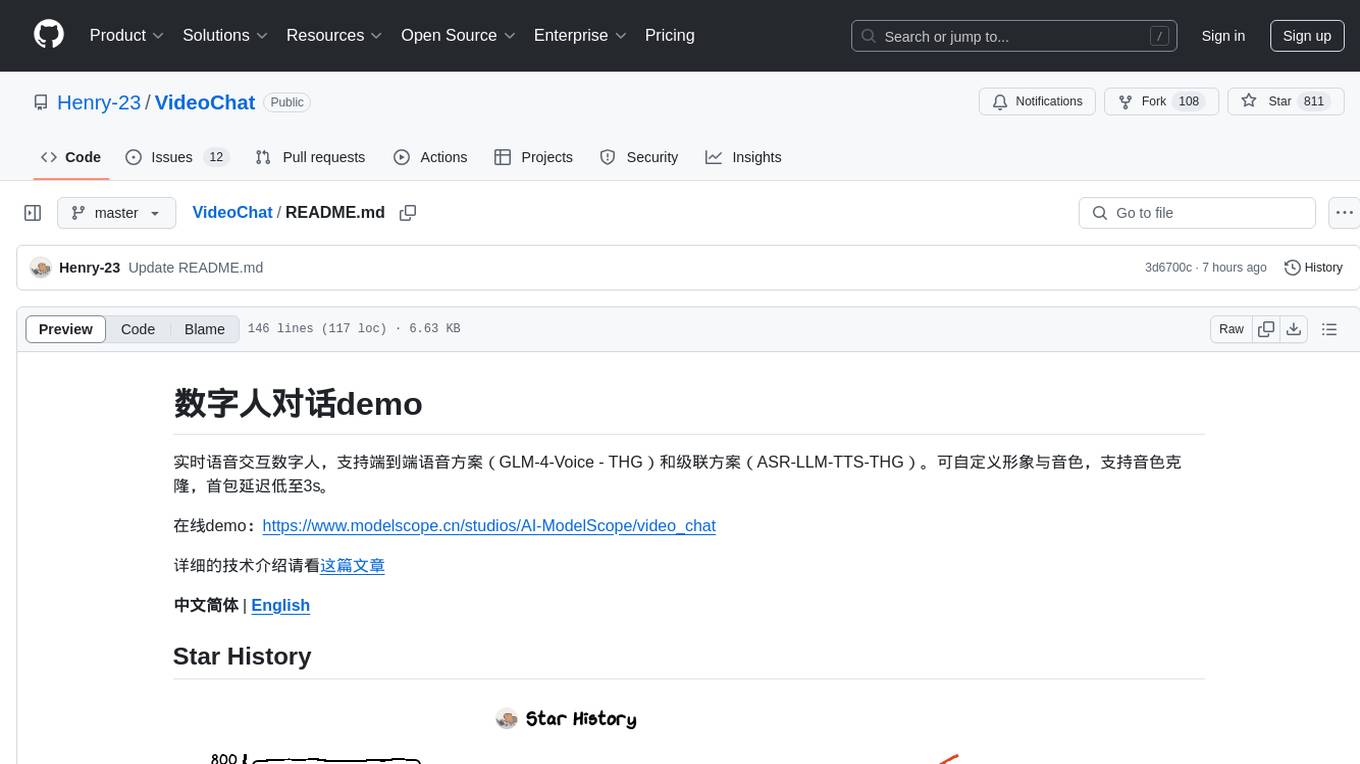Click the fork count 108
1360x764 pixels.
(x=1189, y=102)
